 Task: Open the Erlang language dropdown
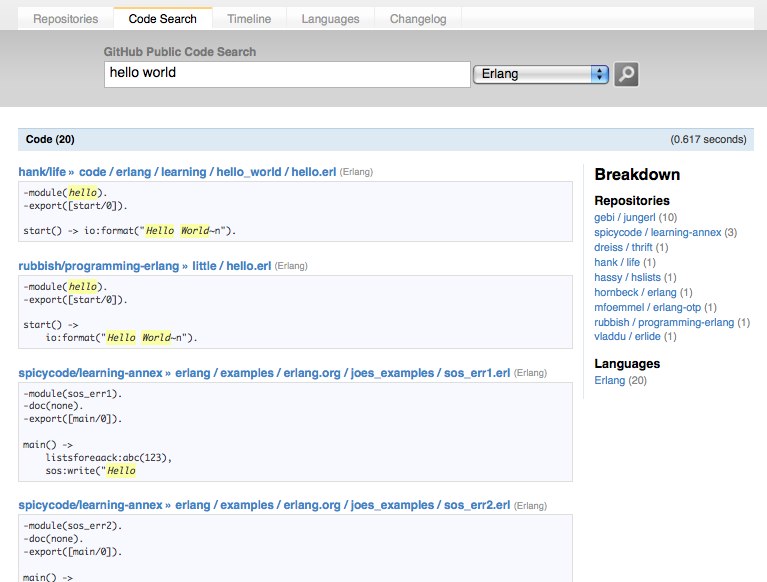pos(540,74)
